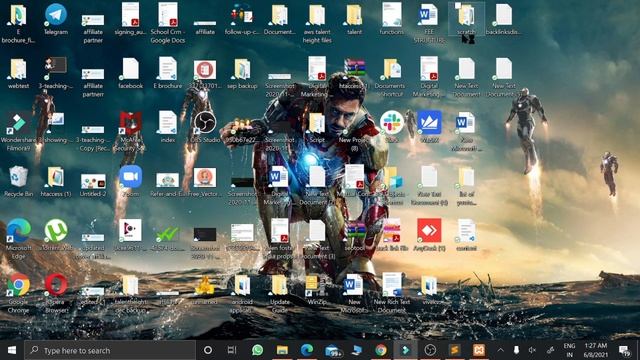This screenshot has height=360, width=640.
Task: Unmute the volume tray icon
Action: coord(532,350)
